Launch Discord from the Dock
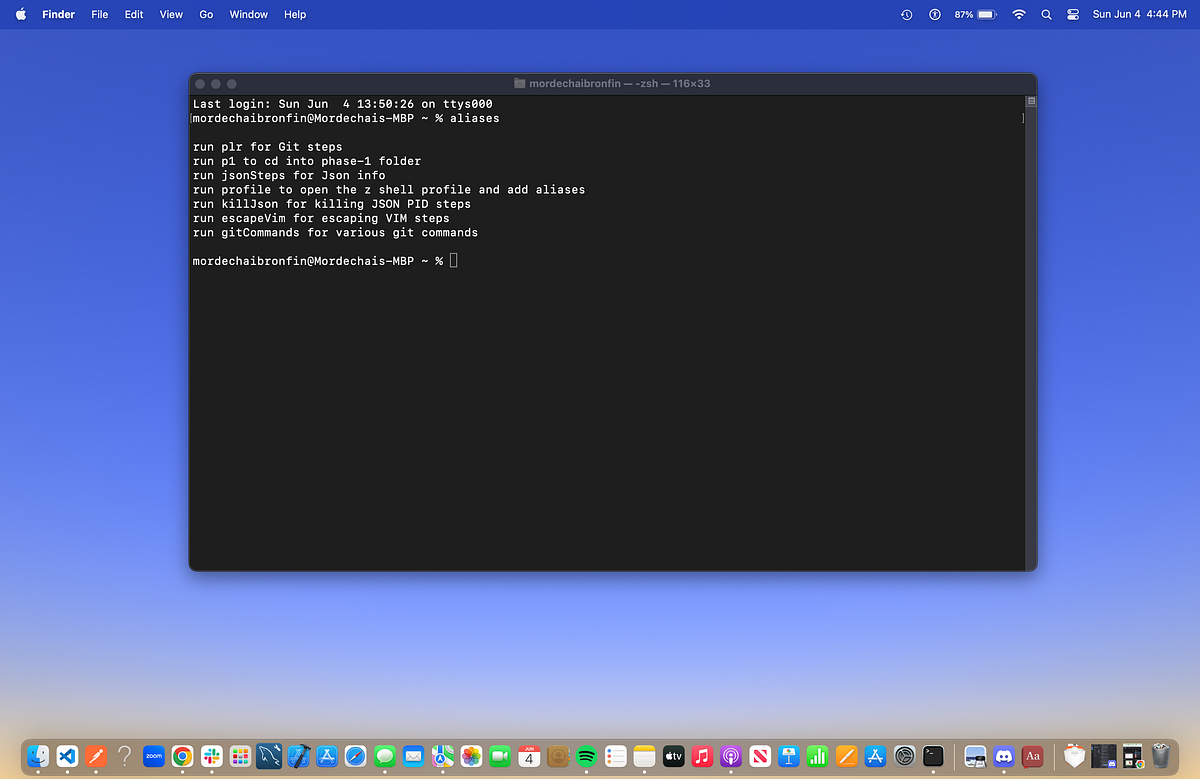The width and height of the screenshot is (1200, 779). [x=1003, y=757]
